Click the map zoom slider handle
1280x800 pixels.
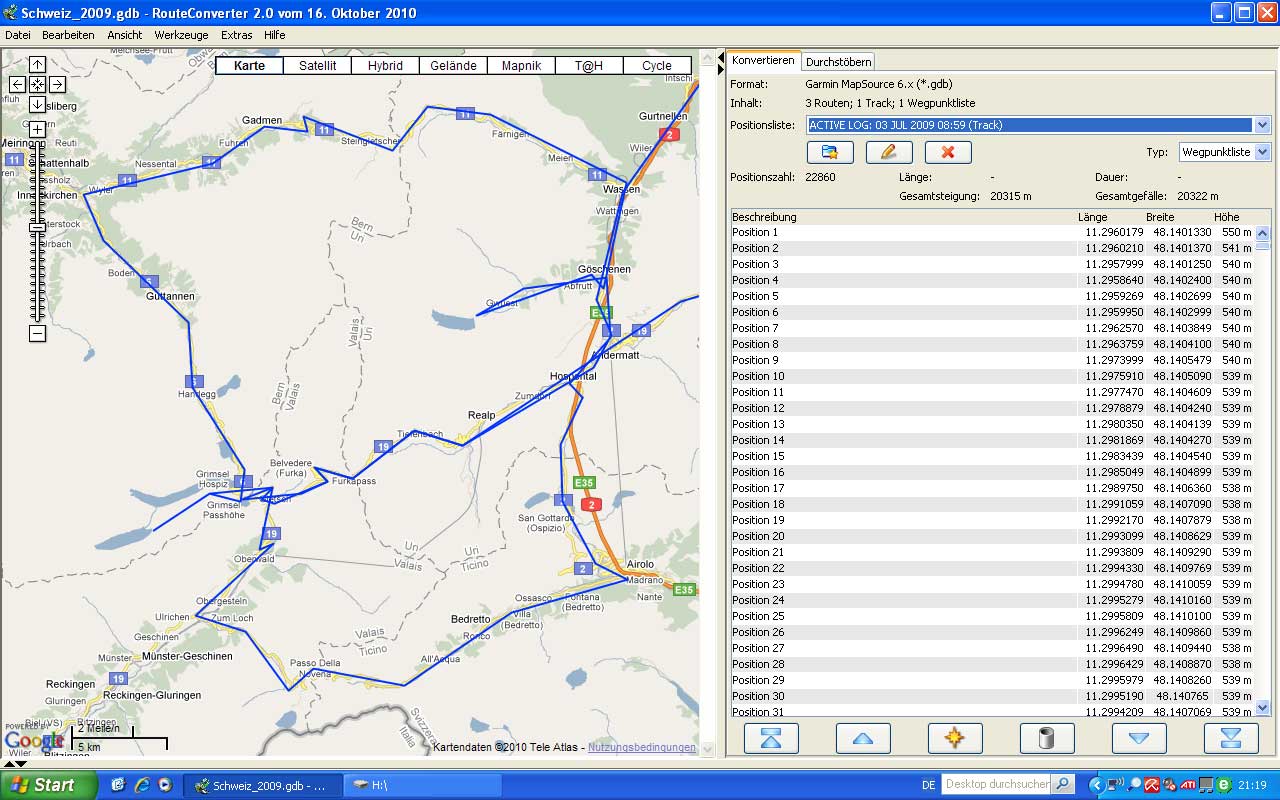tap(37, 227)
